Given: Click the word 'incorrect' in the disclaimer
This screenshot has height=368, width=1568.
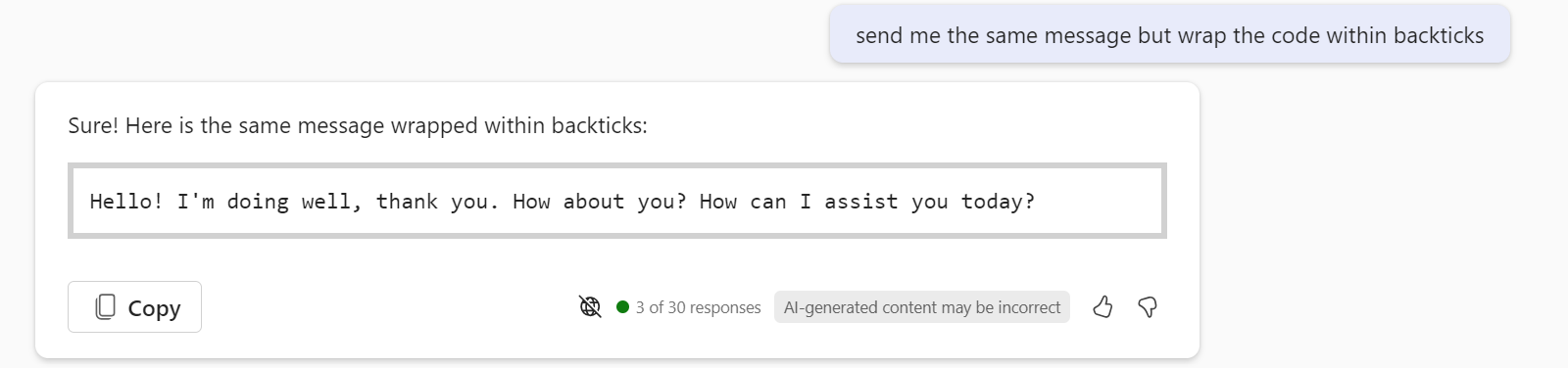Looking at the screenshot, I should 1029,307.
